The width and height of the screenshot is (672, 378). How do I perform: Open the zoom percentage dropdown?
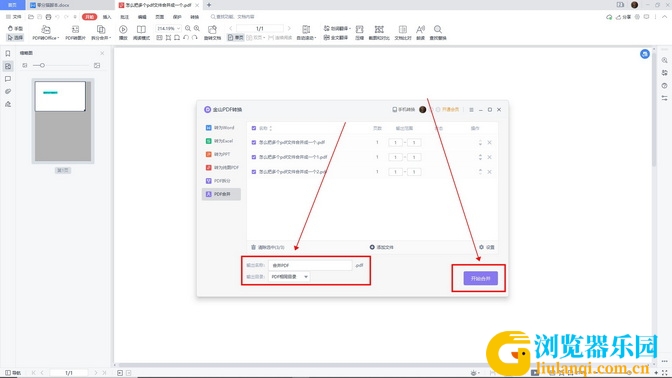pyautogui.click(x=168, y=29)
